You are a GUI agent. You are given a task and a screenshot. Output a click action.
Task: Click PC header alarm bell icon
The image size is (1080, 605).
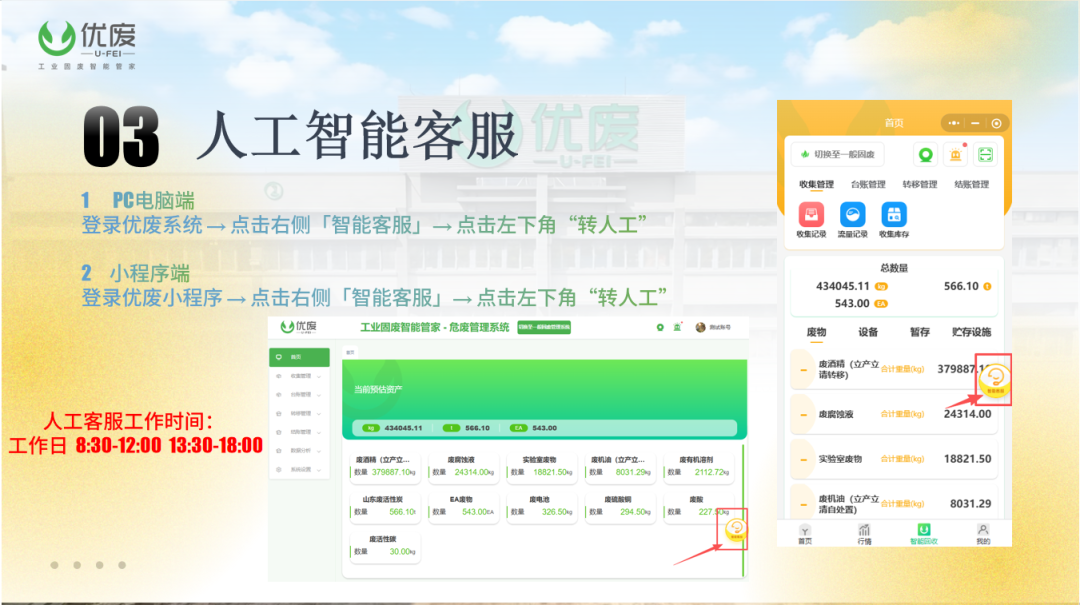677,327
